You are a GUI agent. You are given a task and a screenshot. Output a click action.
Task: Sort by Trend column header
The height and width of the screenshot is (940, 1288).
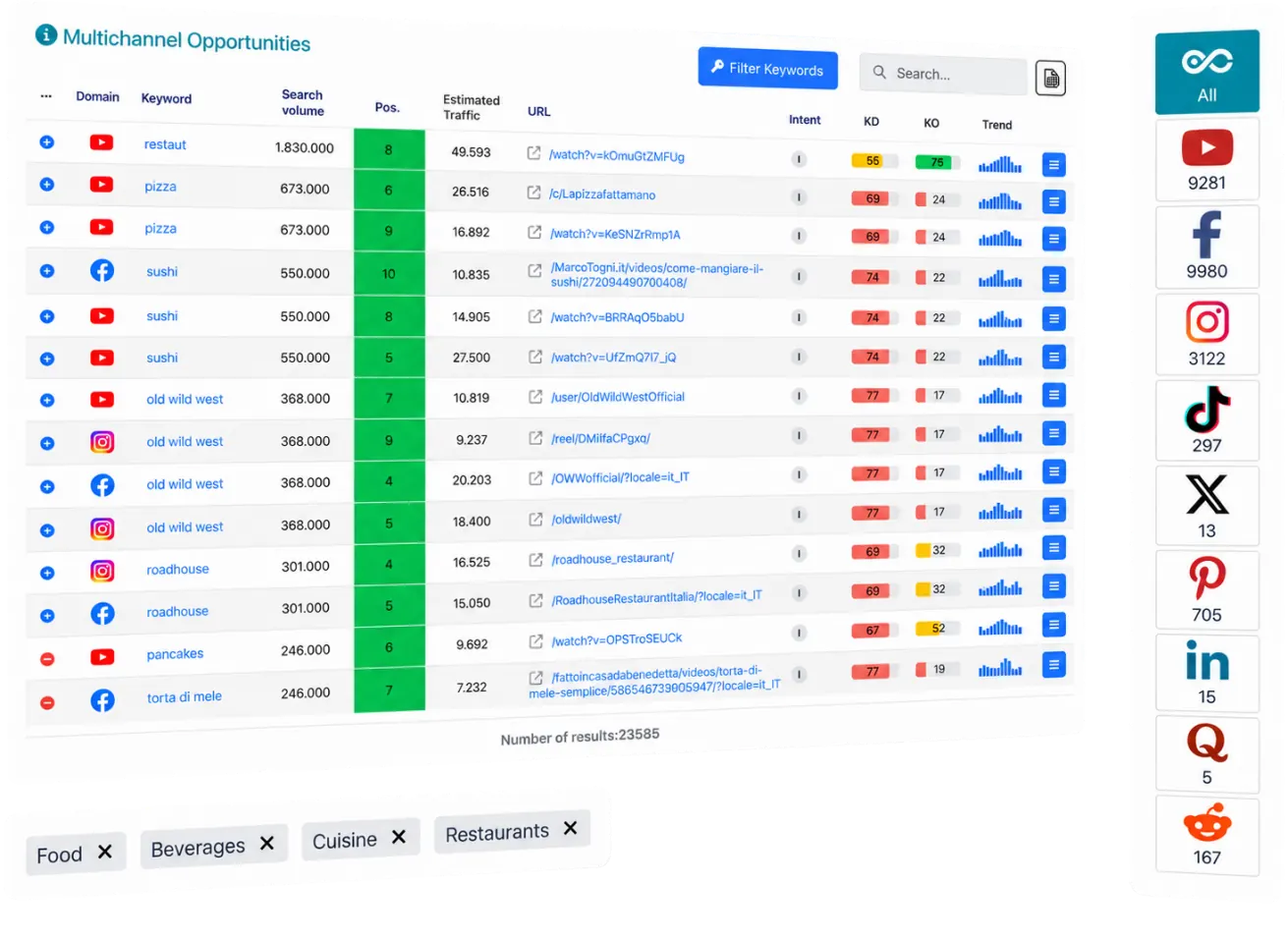(x=996, y=125)
